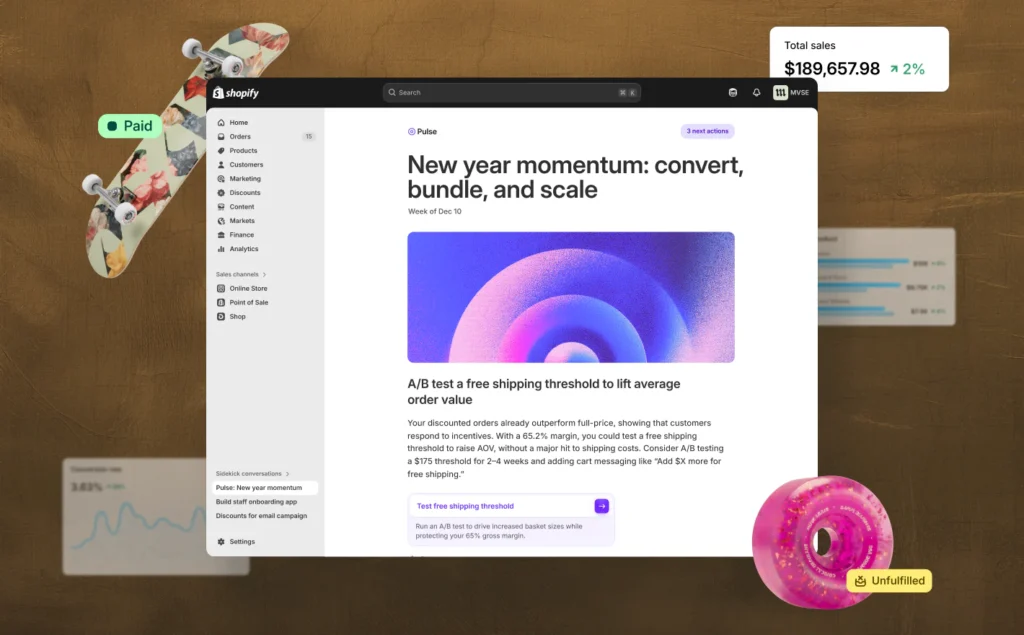This screenshot has height=635, width=1024.
Task: Open the 3 next actions pill
Action: pos(708,131)
